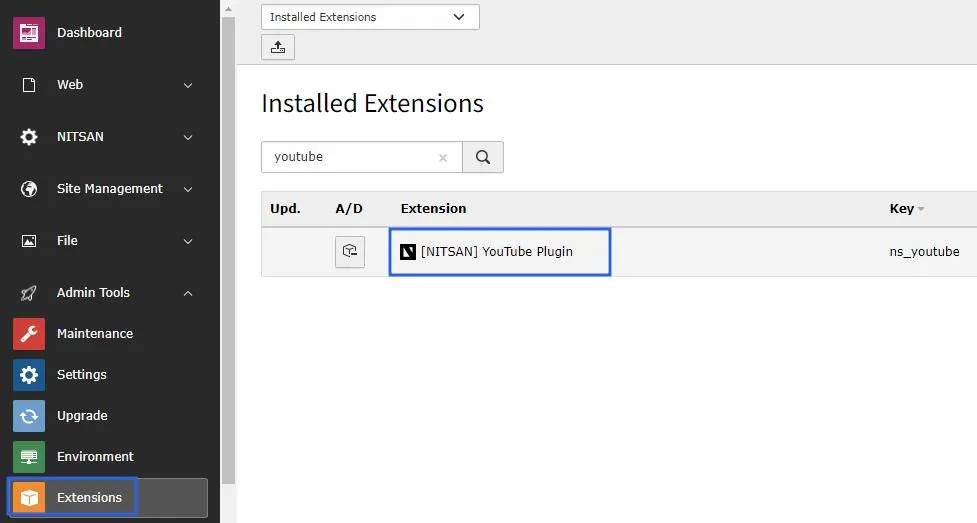Click the A/D column header
This screenshot has width=977, height=523.
coord(349,209)
